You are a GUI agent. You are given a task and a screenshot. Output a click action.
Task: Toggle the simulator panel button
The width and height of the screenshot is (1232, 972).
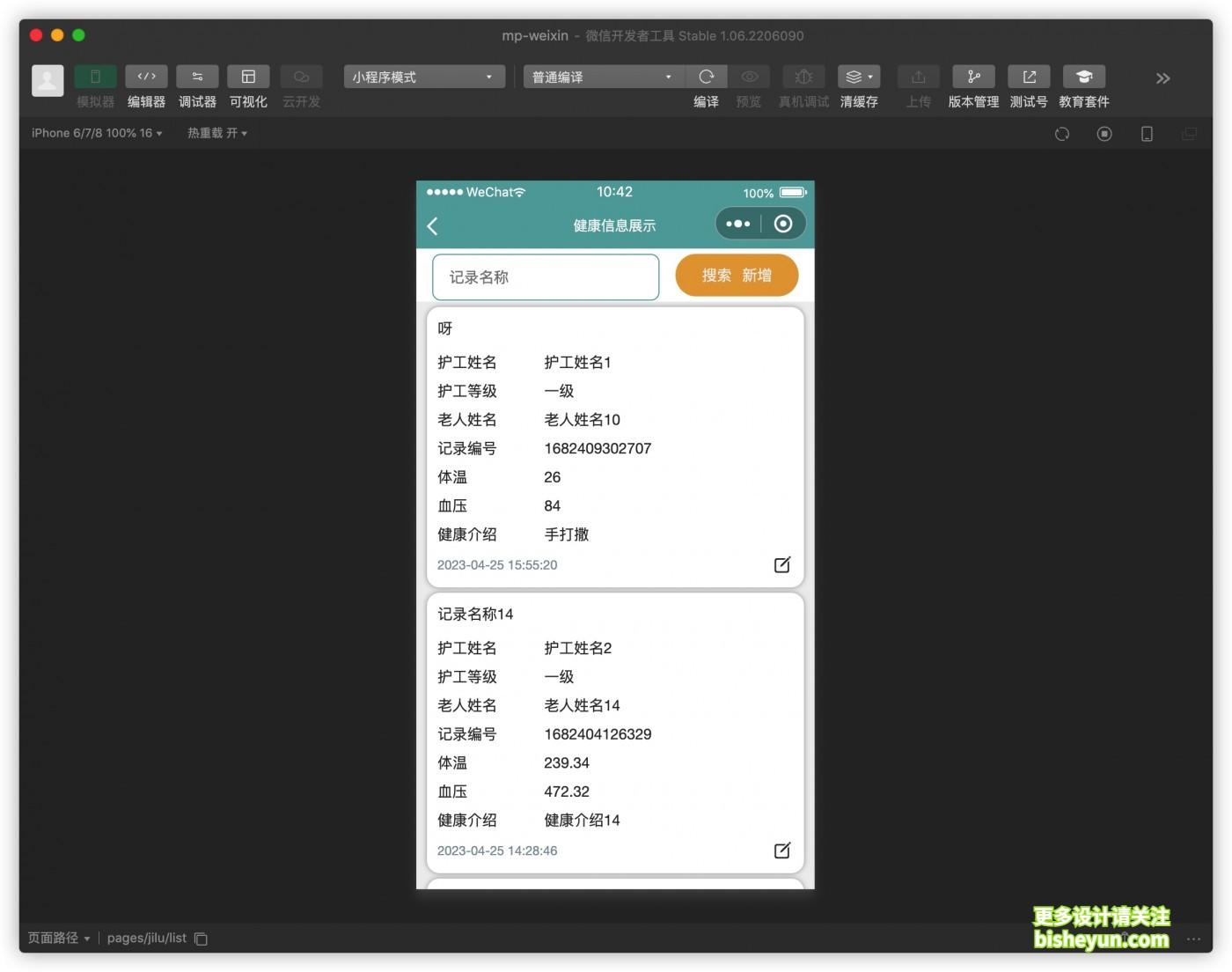coord(95,77)
